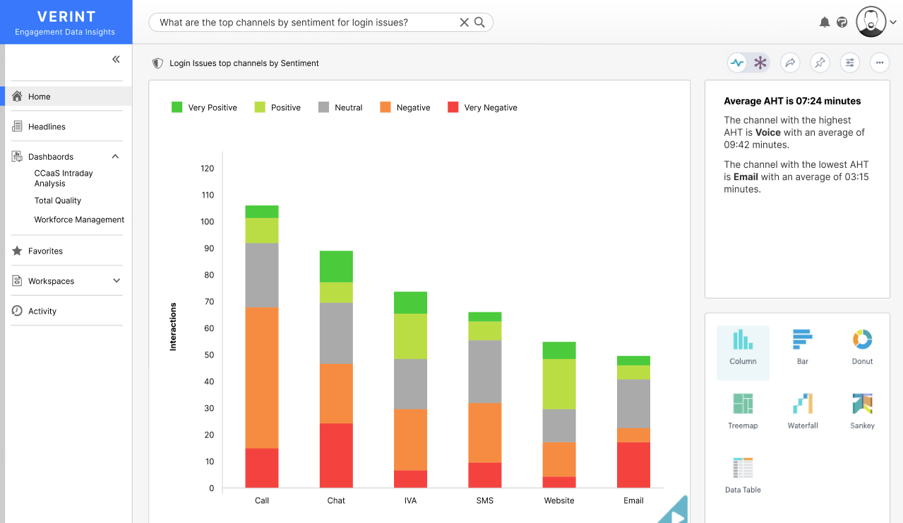Image resolution: width=903 pixels, height=523 pixels.
Task: Click the share arrow icon
Action: coord(790,63)
